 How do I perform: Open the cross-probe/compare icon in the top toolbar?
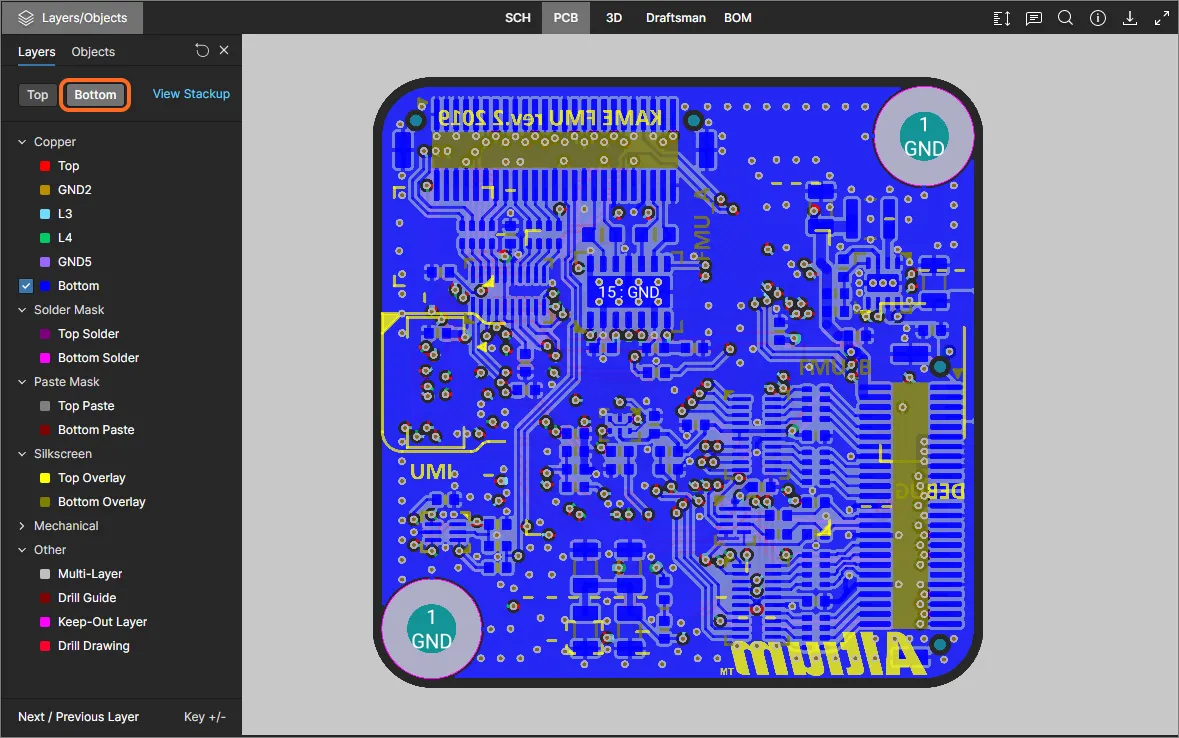(1002, 18)
